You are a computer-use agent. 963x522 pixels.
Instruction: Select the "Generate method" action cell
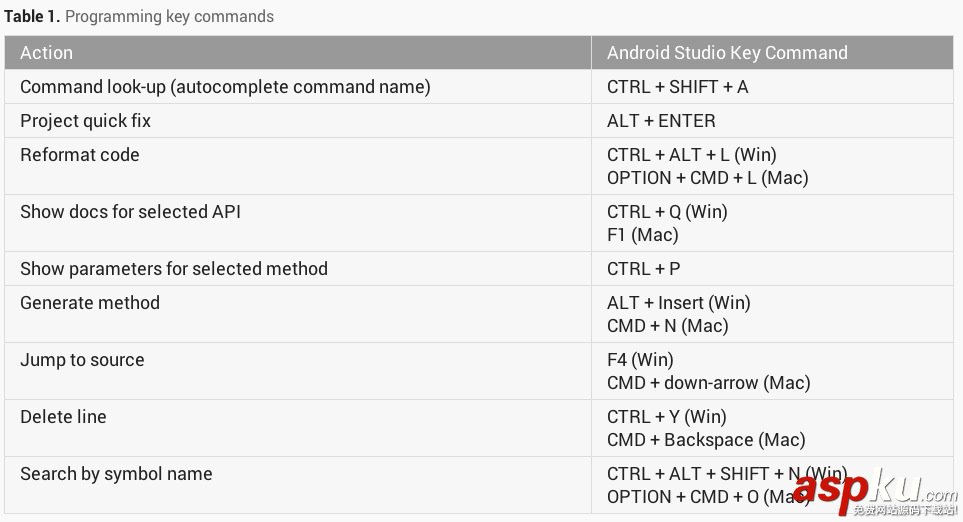(x=90, y=303)
